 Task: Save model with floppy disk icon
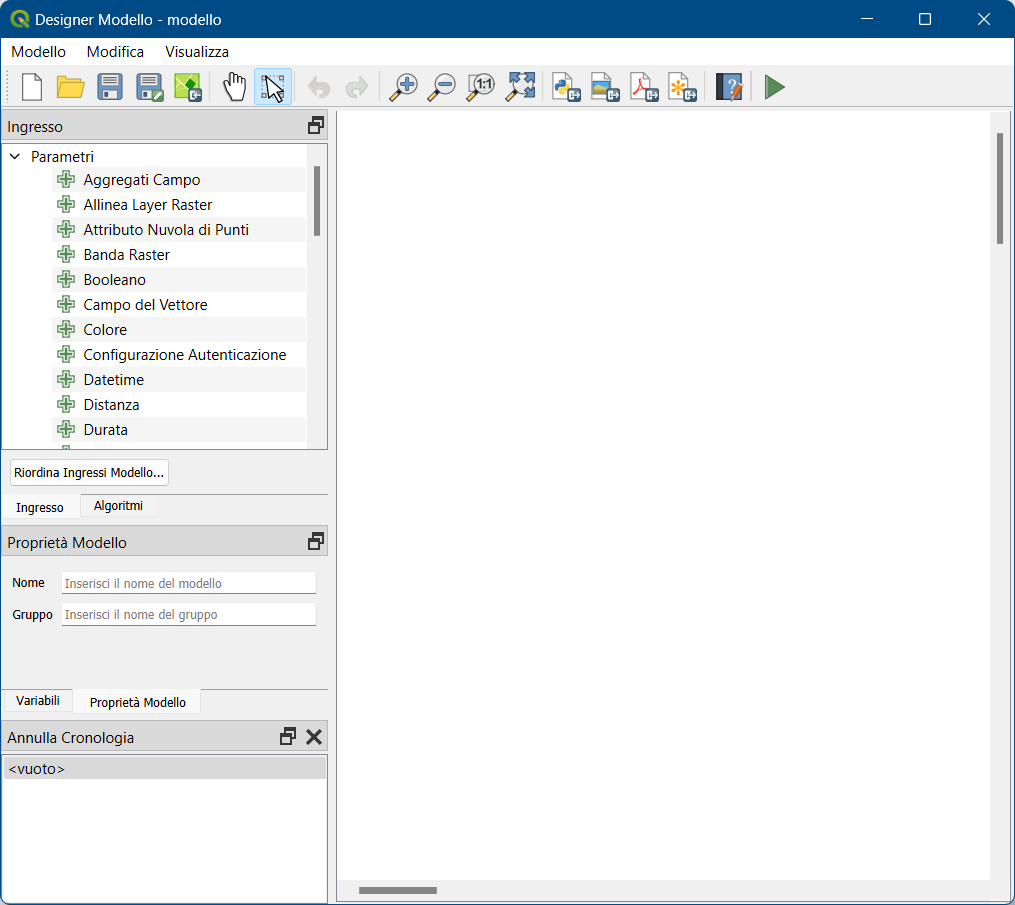click(109, 87)
